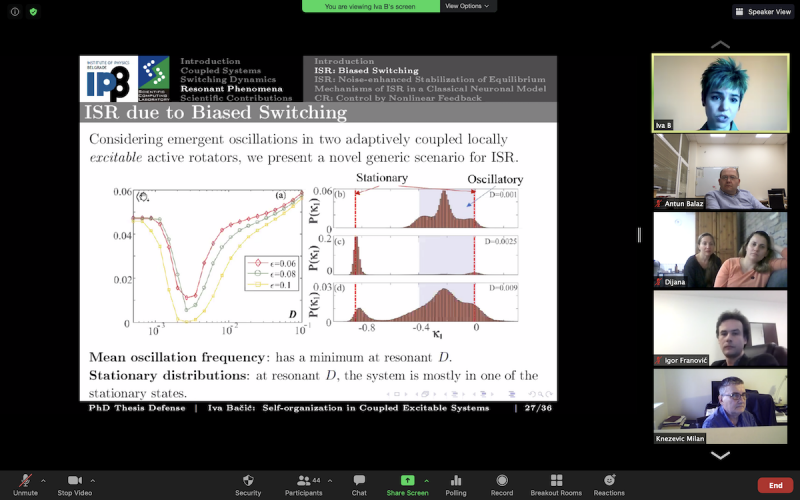Viewport: 800px width, 500px height.
Task: Click the Share Screen button
Action: pos(407,485)
